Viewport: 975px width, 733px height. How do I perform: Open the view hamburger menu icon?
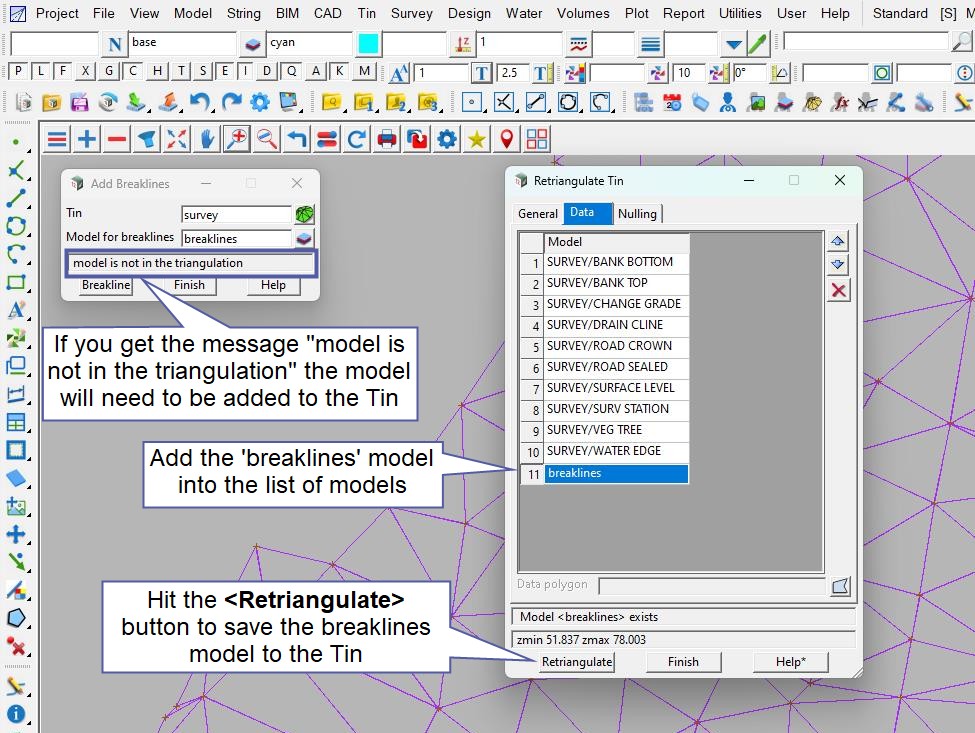(x=57, y=139)
